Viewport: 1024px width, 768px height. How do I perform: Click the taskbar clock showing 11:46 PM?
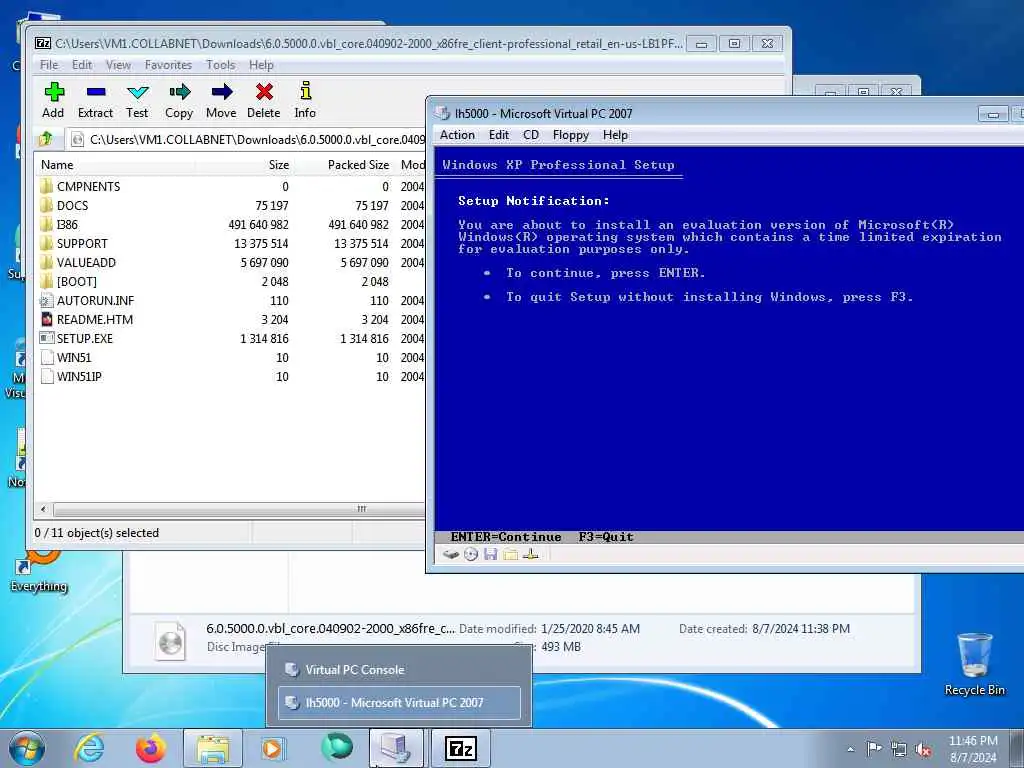[x=973, y=749]
